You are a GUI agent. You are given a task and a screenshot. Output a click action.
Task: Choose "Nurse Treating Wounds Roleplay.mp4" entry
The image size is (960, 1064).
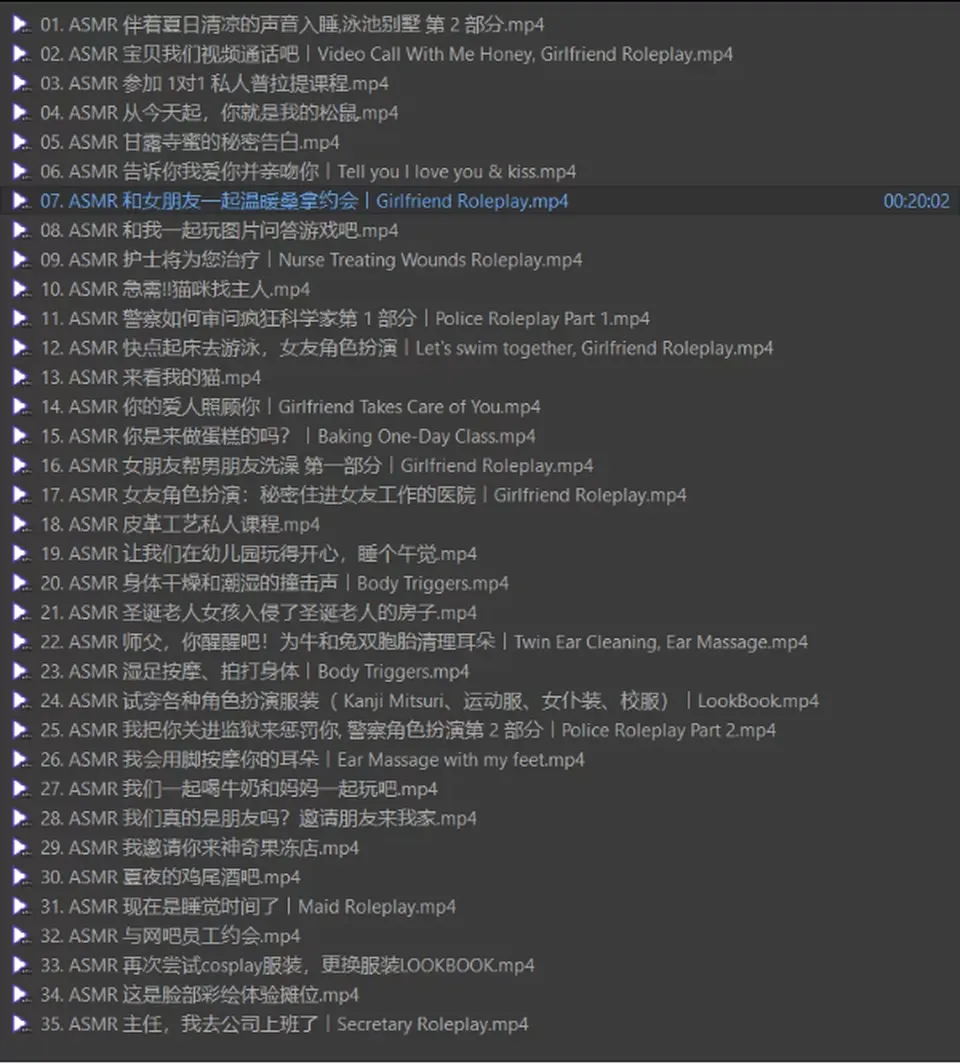[x=311, y=260]
